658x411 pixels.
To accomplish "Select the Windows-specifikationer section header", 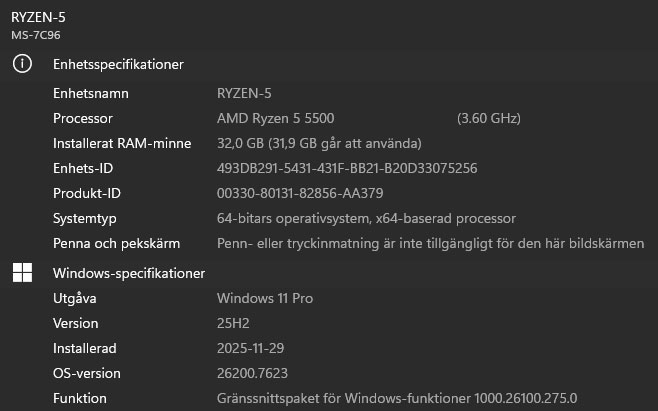I will pyautogui.click(x=129, y=273).
